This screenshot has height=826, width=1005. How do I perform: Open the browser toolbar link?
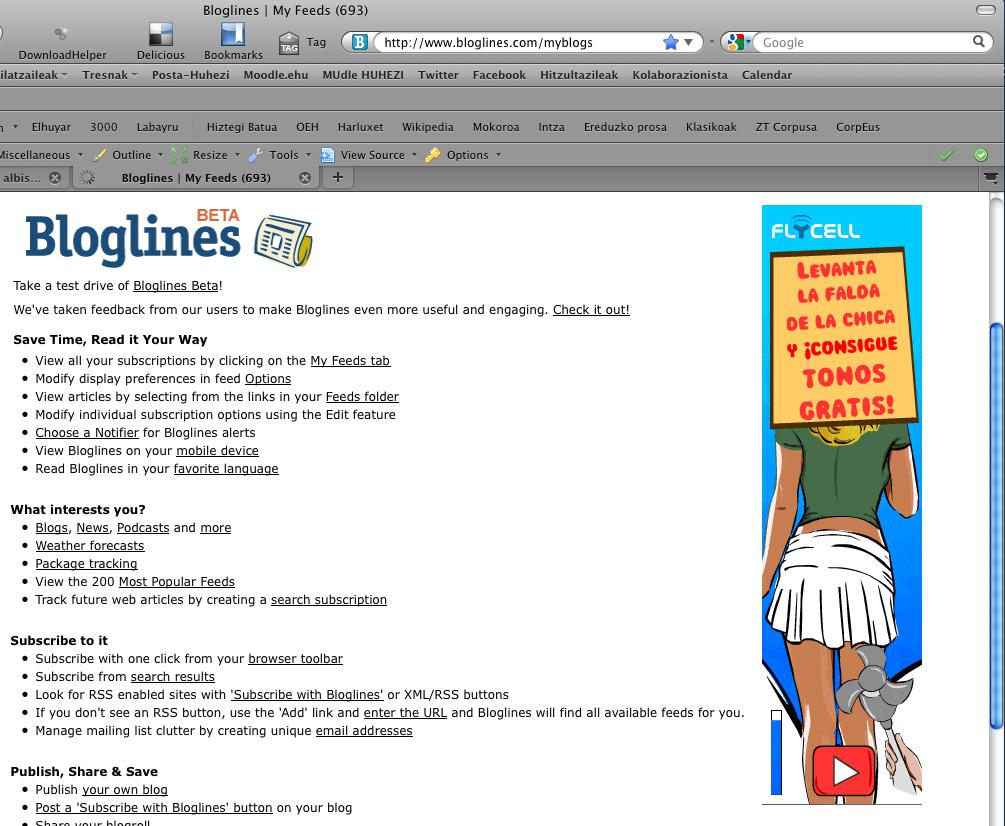tap(295, 658)
